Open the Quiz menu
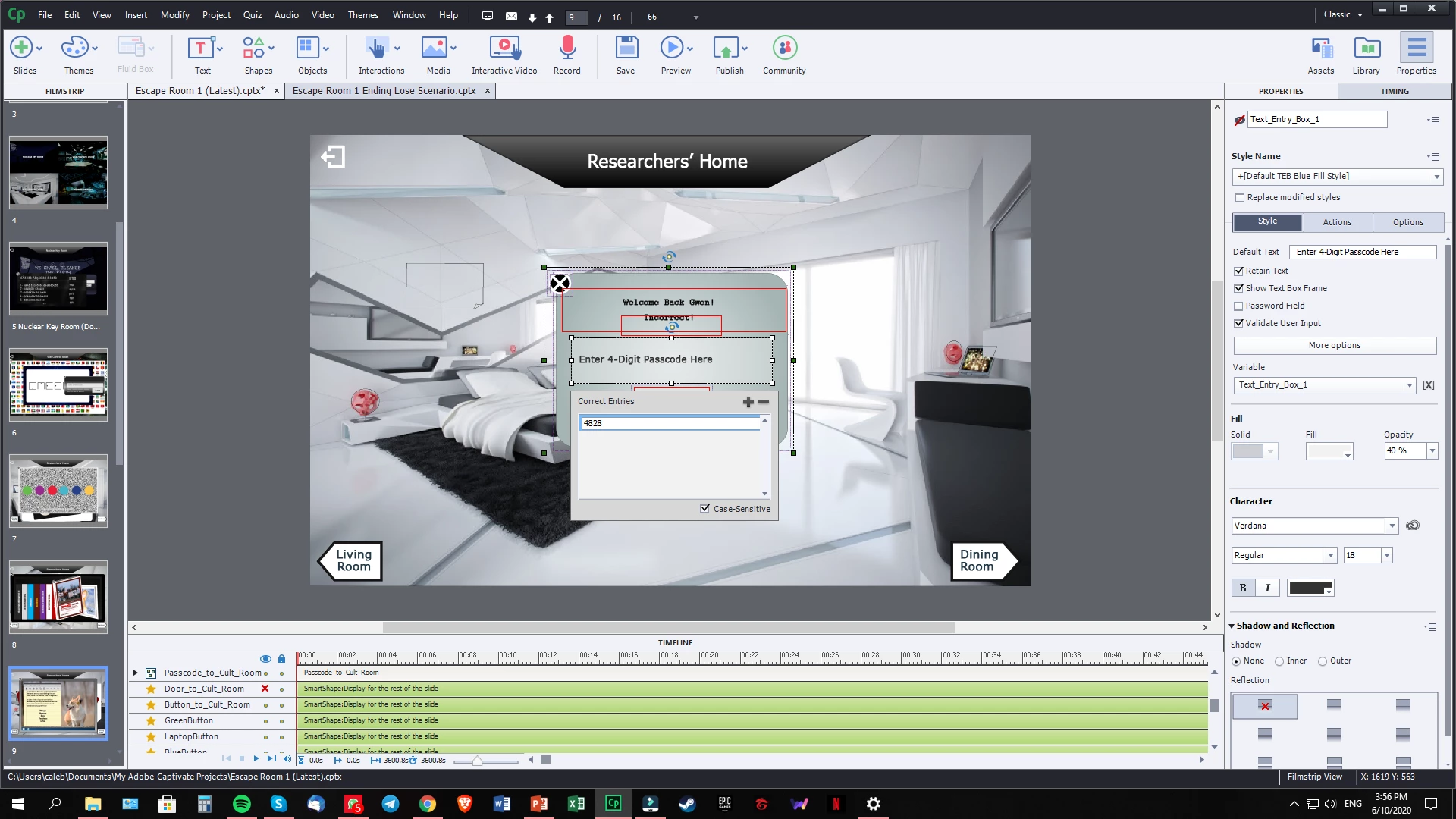1456x819 pixels. point(252,15)
